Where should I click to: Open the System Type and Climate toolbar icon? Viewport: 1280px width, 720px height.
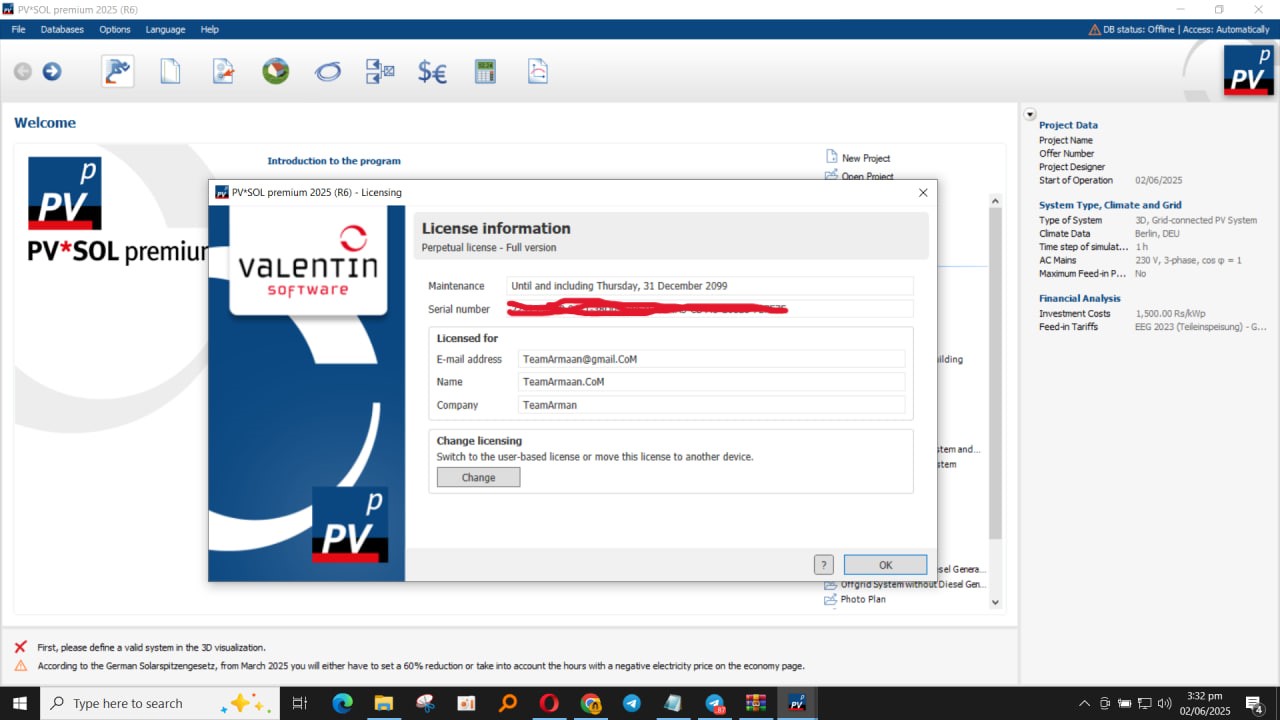coord(223,71)
